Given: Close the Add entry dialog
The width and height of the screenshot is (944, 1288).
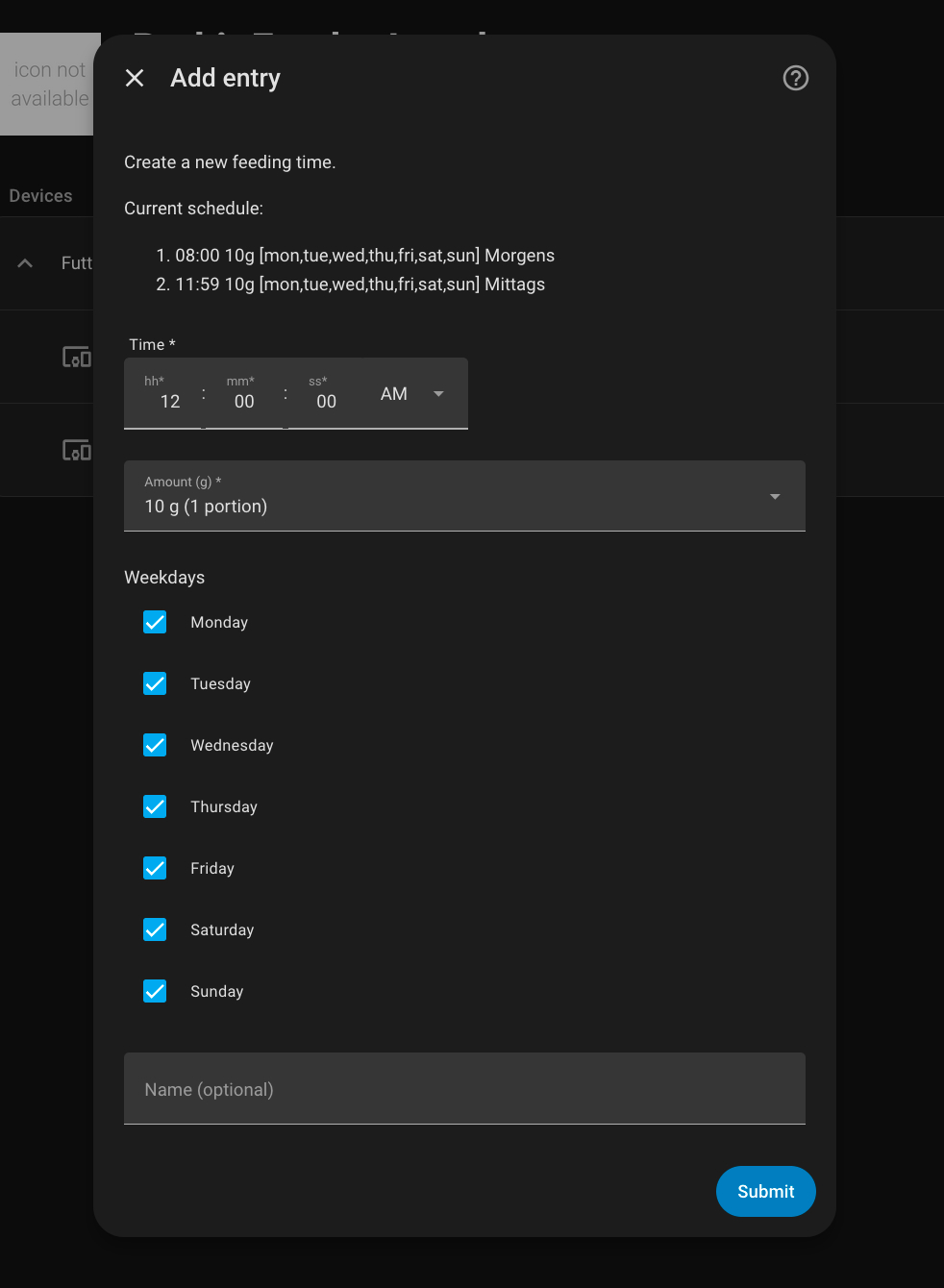Looking at the screenshot, I should click(x=135, y=78).
